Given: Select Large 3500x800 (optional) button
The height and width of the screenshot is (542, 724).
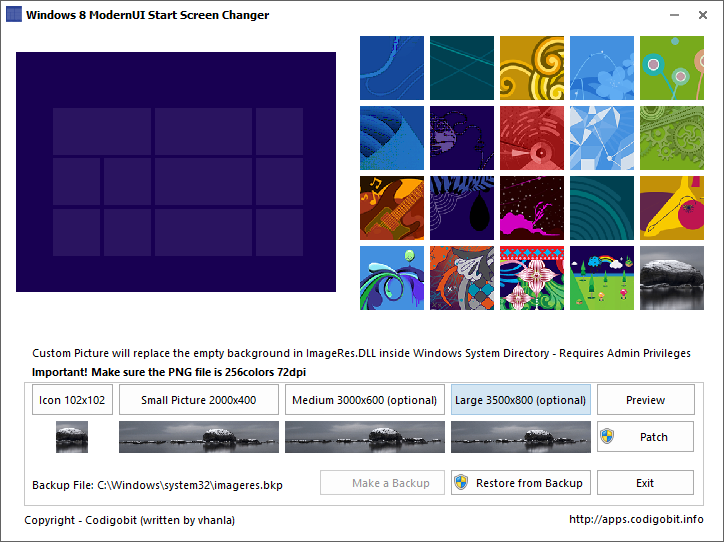Looking at the screenshot, I should point(521,400).
